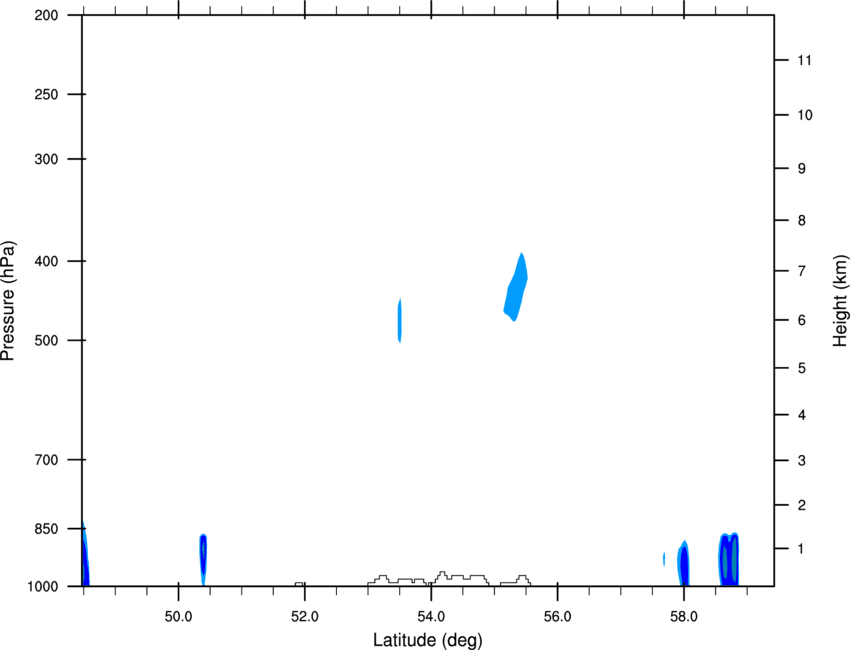The width and height of the screenshot is (850, 650).
Task: Click the thin light-blue contour near 53.5°
Action: click(400, 320)
